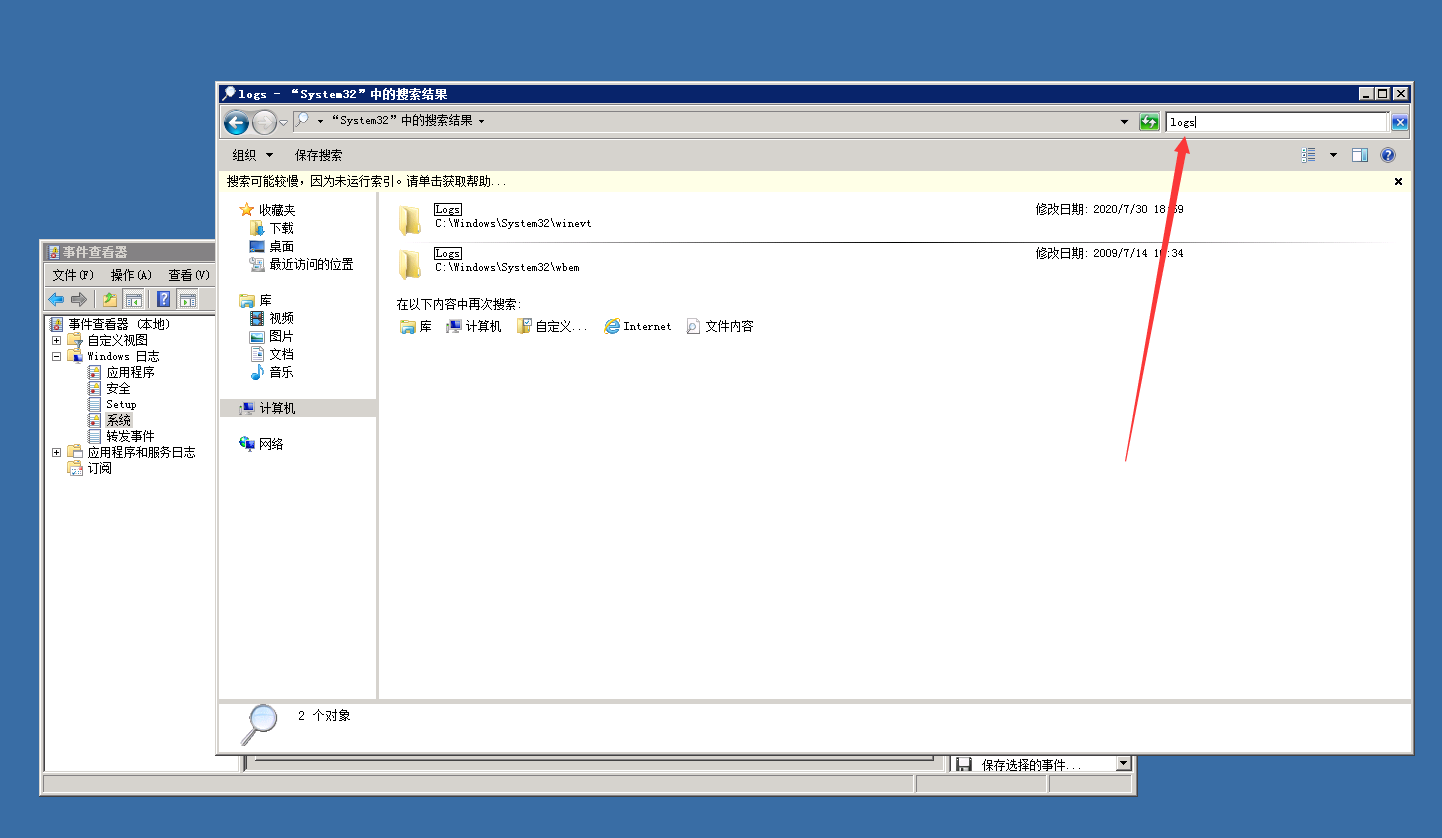Open the recent pages dropdown beside forward arrow

(x=283, y=122)
